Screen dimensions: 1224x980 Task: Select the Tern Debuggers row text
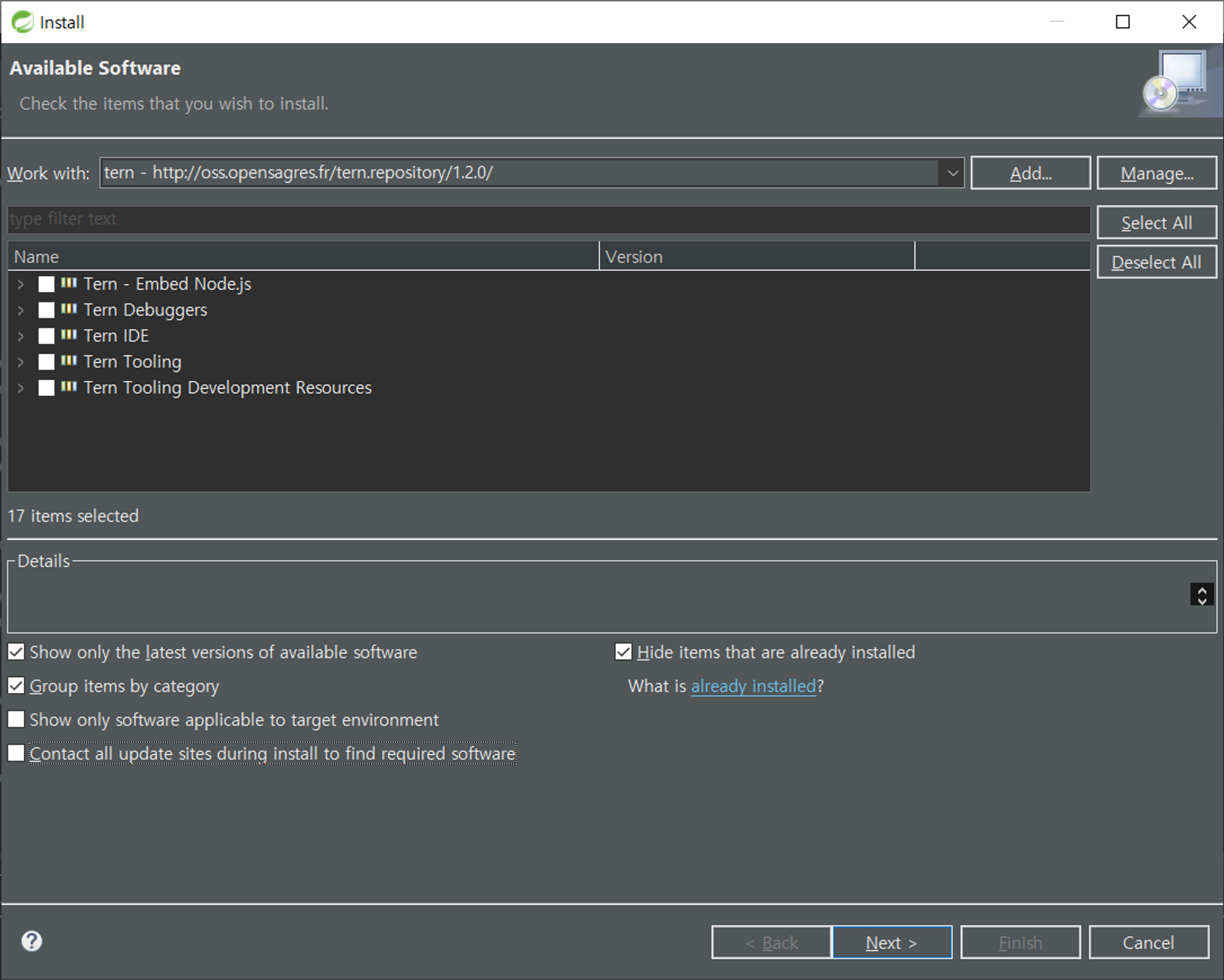point(146,310)
